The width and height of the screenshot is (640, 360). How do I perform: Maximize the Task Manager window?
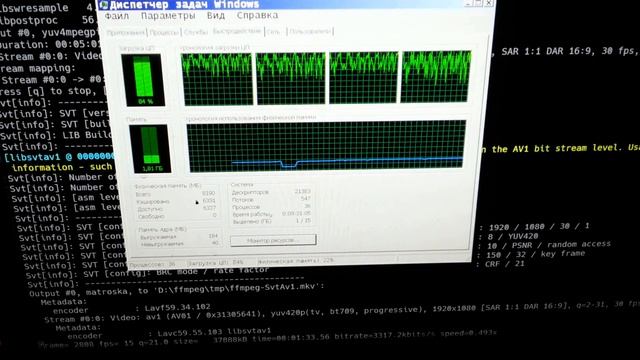point(479,3)
